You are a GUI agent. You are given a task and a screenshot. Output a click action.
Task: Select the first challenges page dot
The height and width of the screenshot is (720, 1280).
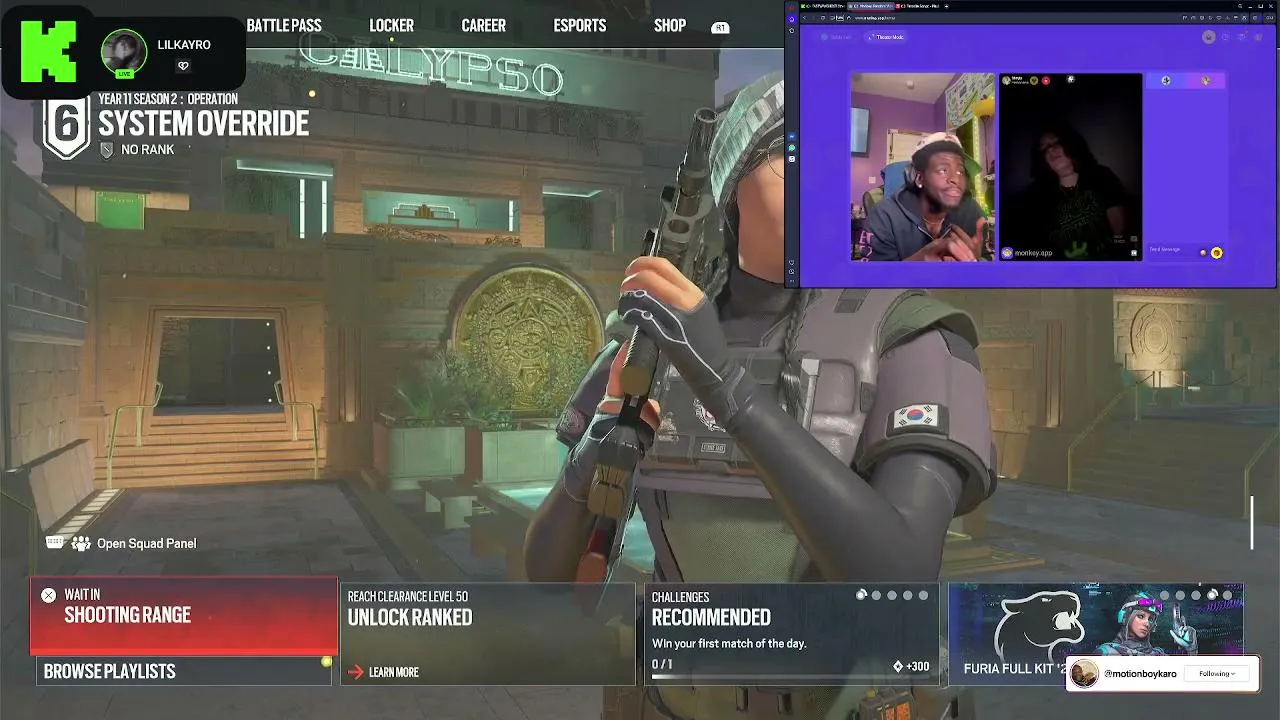pos(861,595)
